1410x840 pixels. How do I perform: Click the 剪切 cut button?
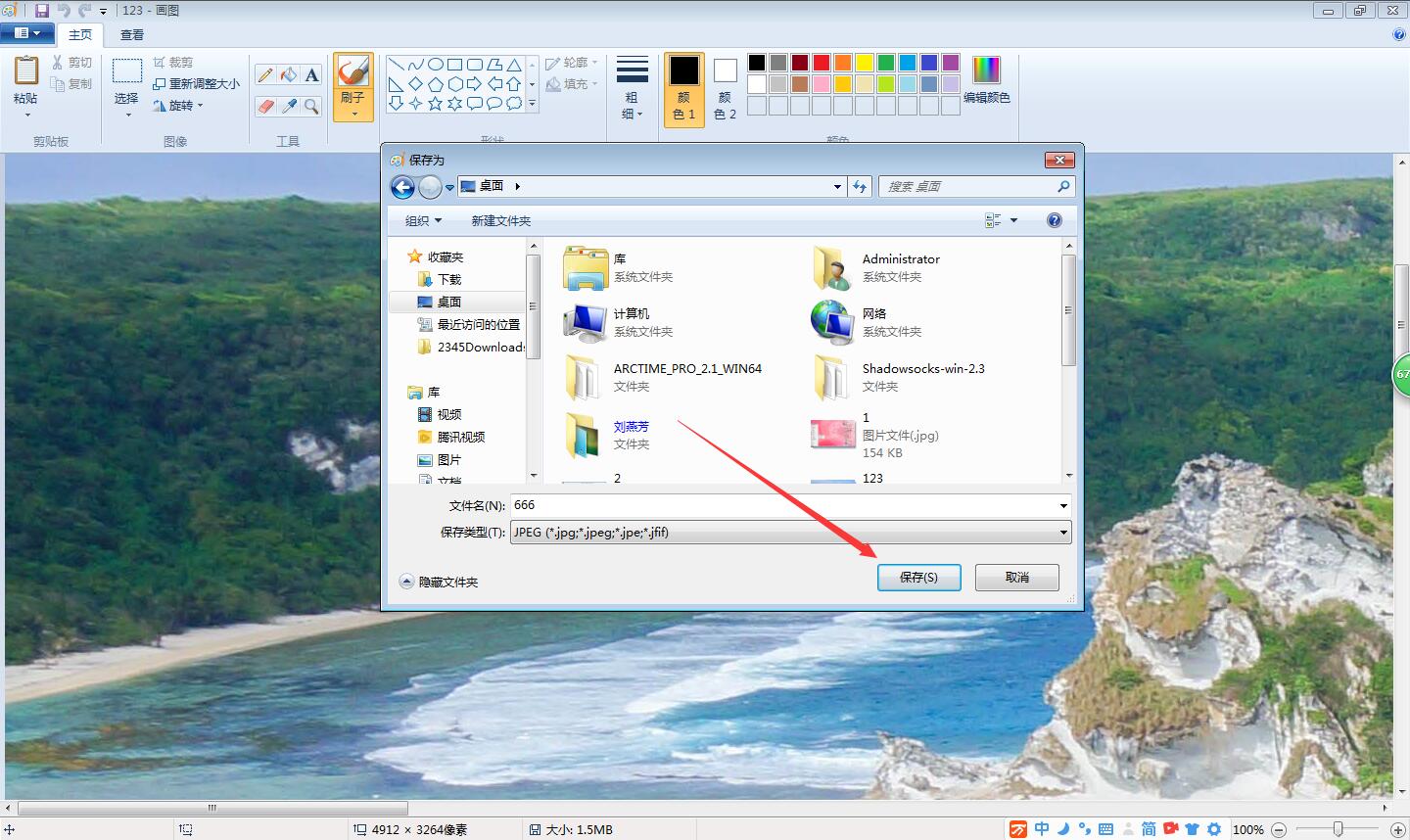[x=71, y=63]
